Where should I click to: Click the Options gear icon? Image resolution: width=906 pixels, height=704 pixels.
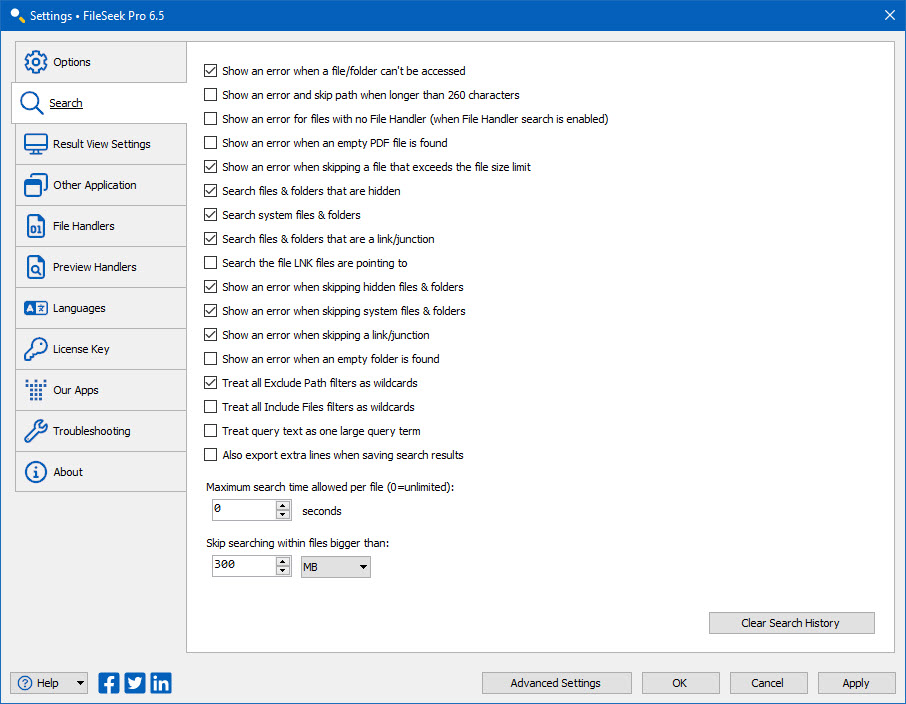[x=35, y=62]
